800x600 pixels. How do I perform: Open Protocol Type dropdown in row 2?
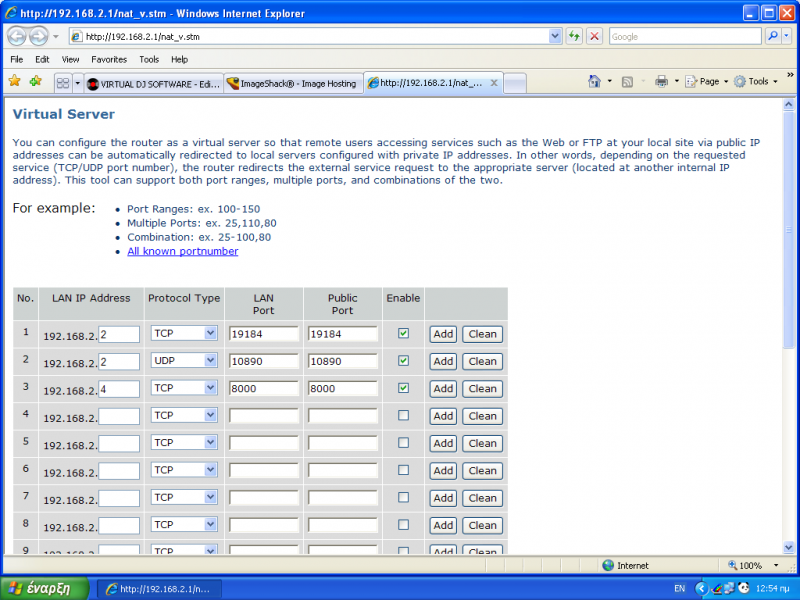tap(183, 361)
